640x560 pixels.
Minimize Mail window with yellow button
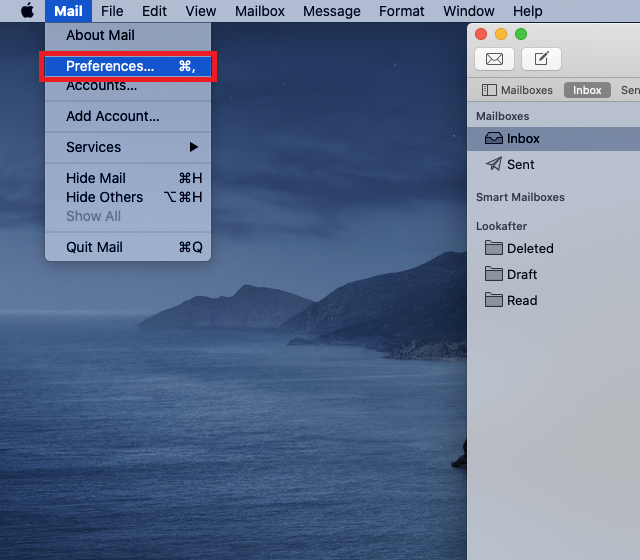coord(501,34)
